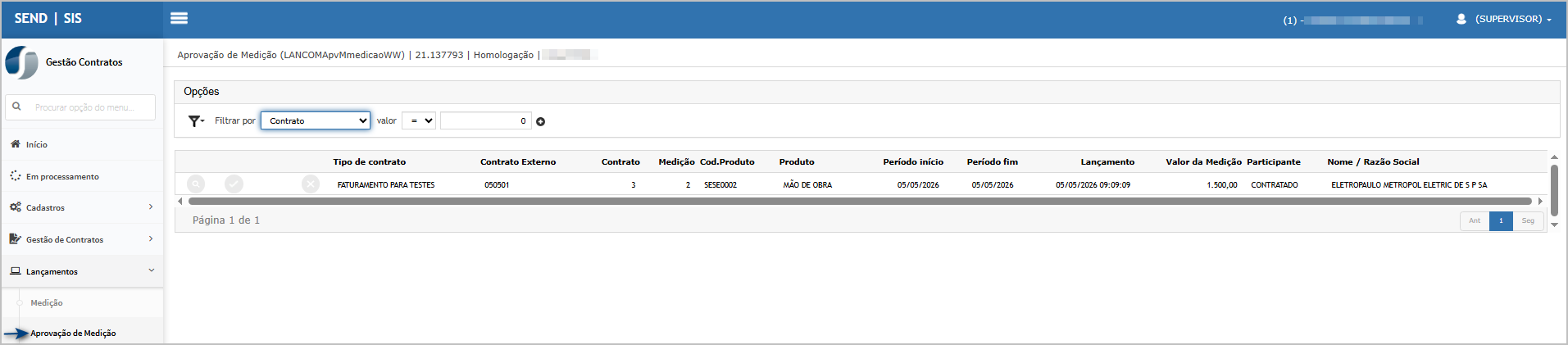View details with row magnifier icon
The height and width of the screenshot is (345, 1568).
[196, 184]
